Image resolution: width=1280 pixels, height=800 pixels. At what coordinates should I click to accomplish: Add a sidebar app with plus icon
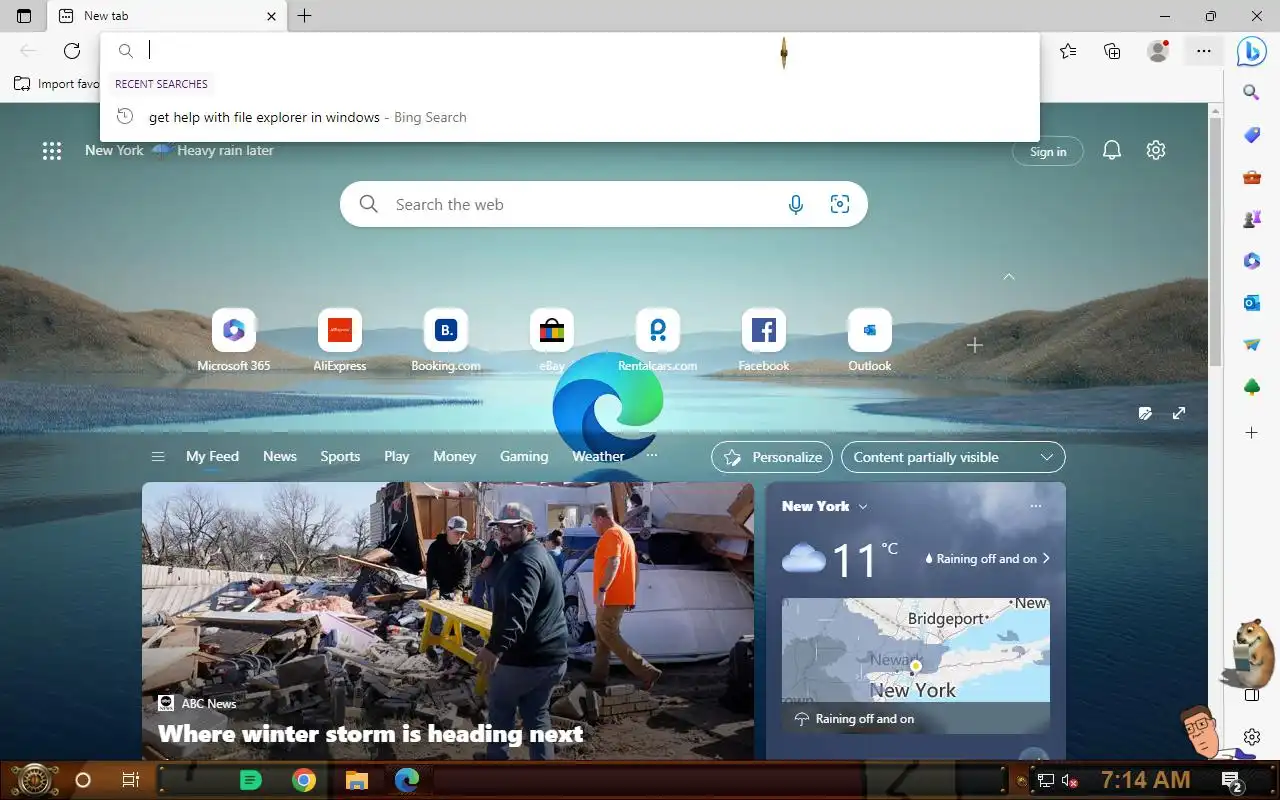click(x=1251, y=433)
